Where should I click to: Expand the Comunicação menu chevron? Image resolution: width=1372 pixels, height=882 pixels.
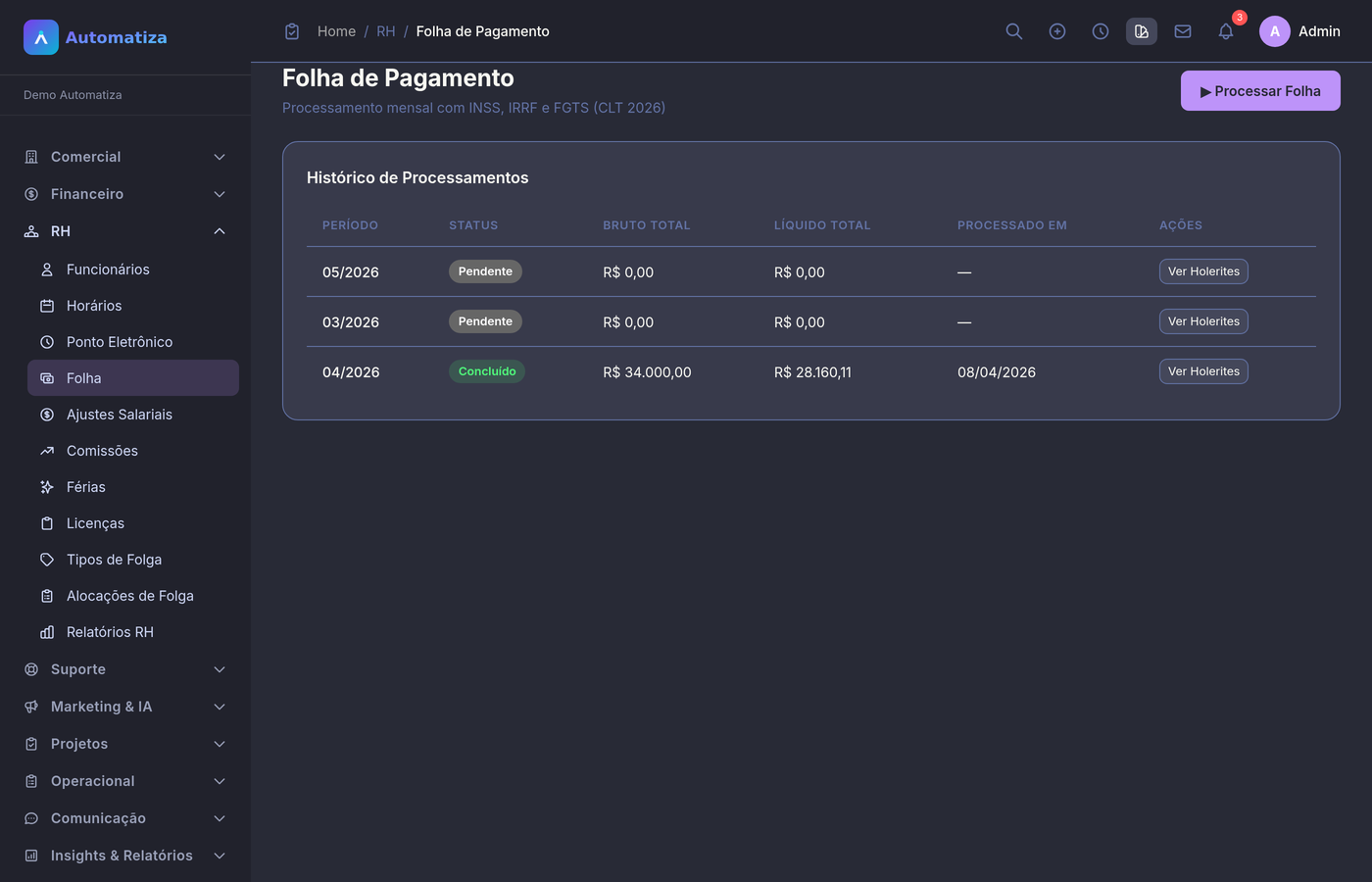click(220, 818)
